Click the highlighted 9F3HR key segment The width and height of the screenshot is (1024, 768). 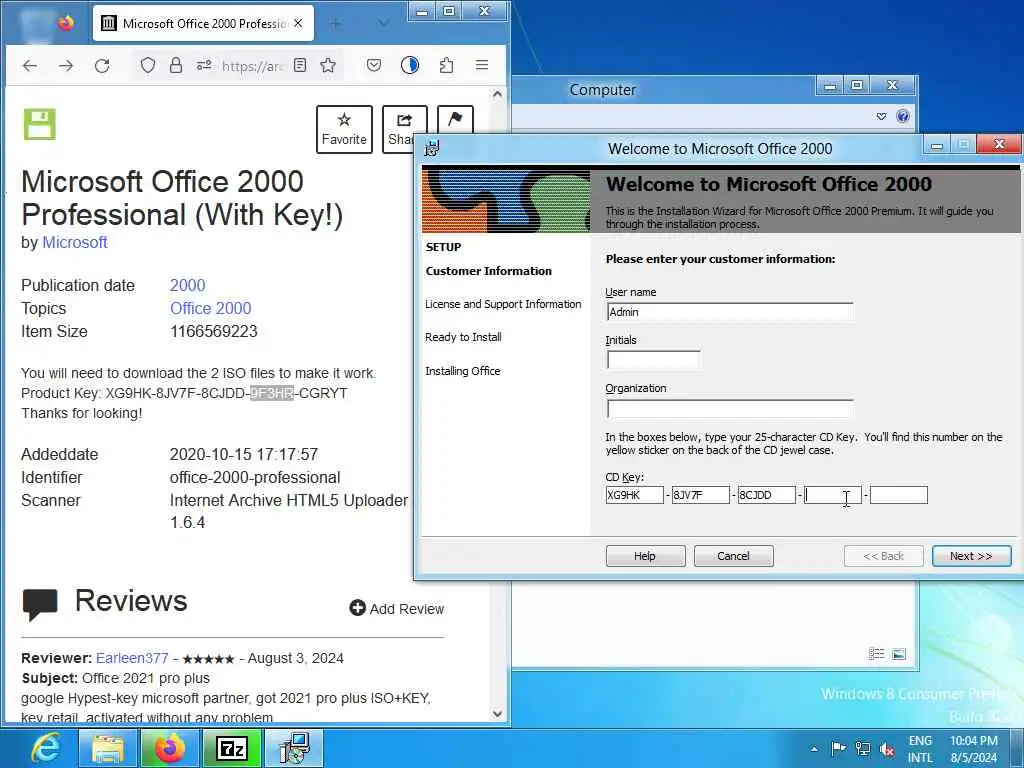coord(272,393)
